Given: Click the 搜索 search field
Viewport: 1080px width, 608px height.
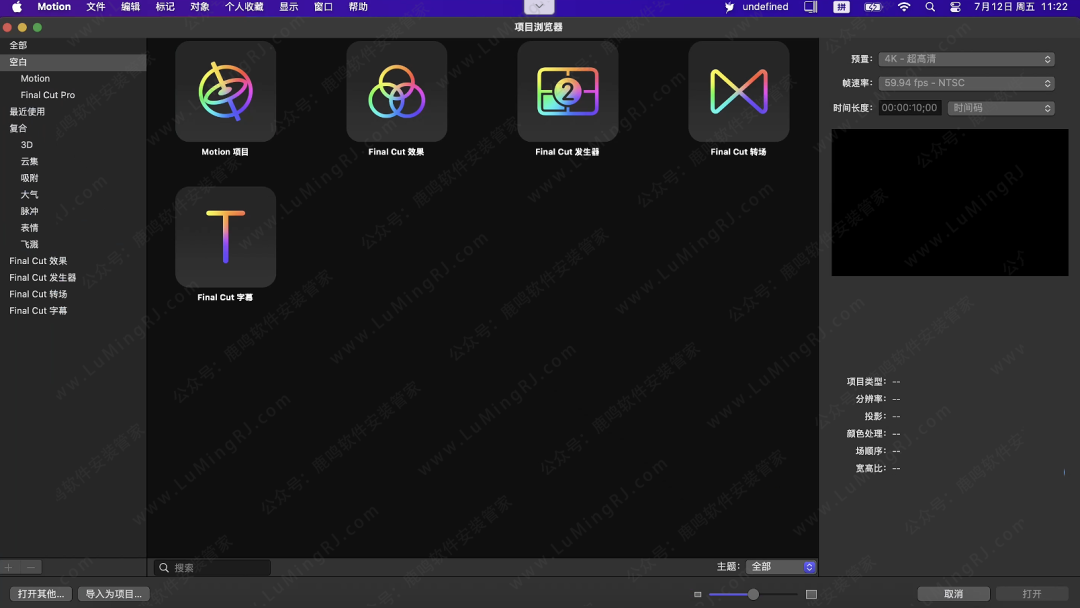Looking at the screenshot, I should [x=220, y=567].
